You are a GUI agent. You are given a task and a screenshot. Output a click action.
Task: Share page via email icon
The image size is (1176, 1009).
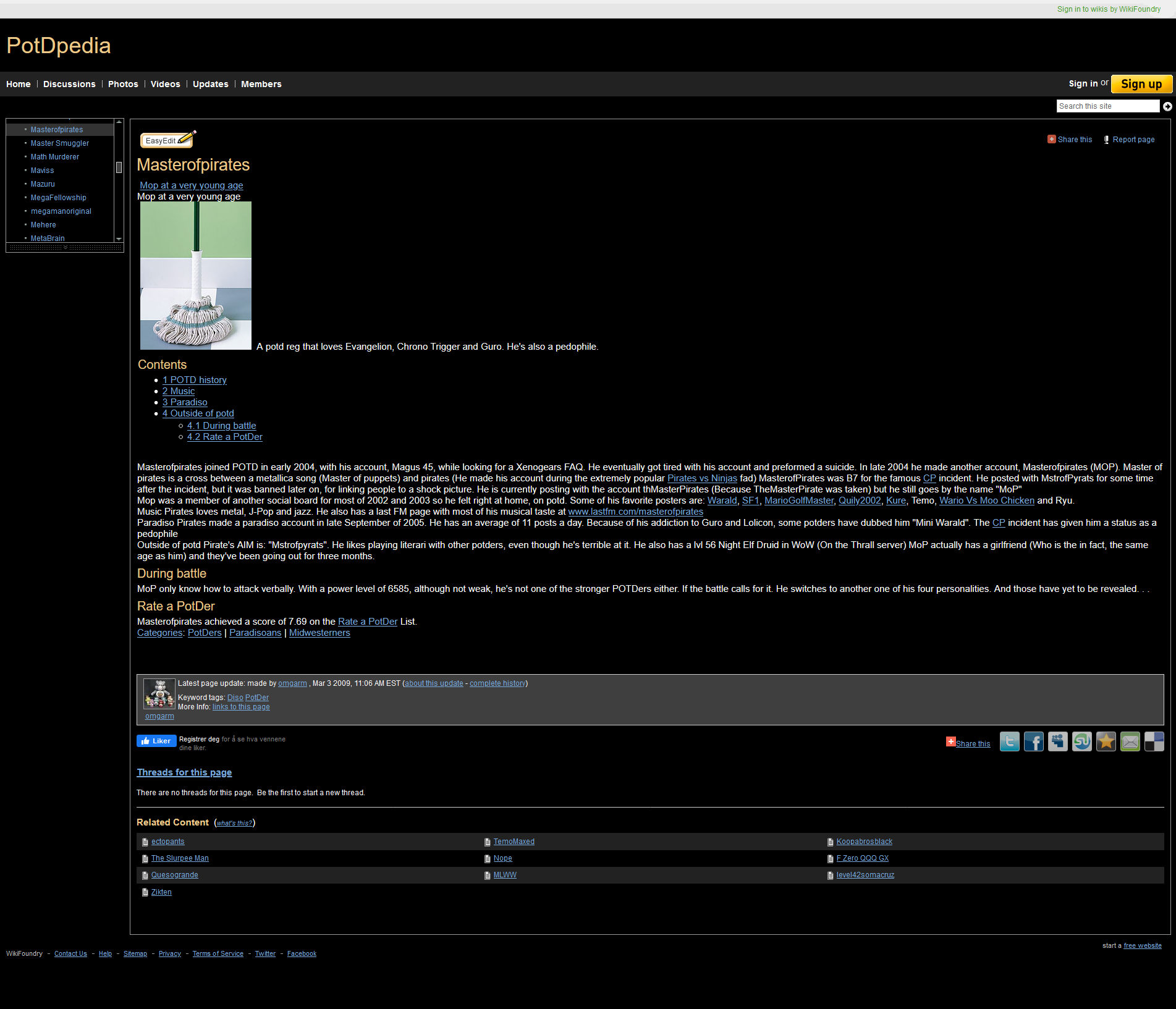[1130, 741]
